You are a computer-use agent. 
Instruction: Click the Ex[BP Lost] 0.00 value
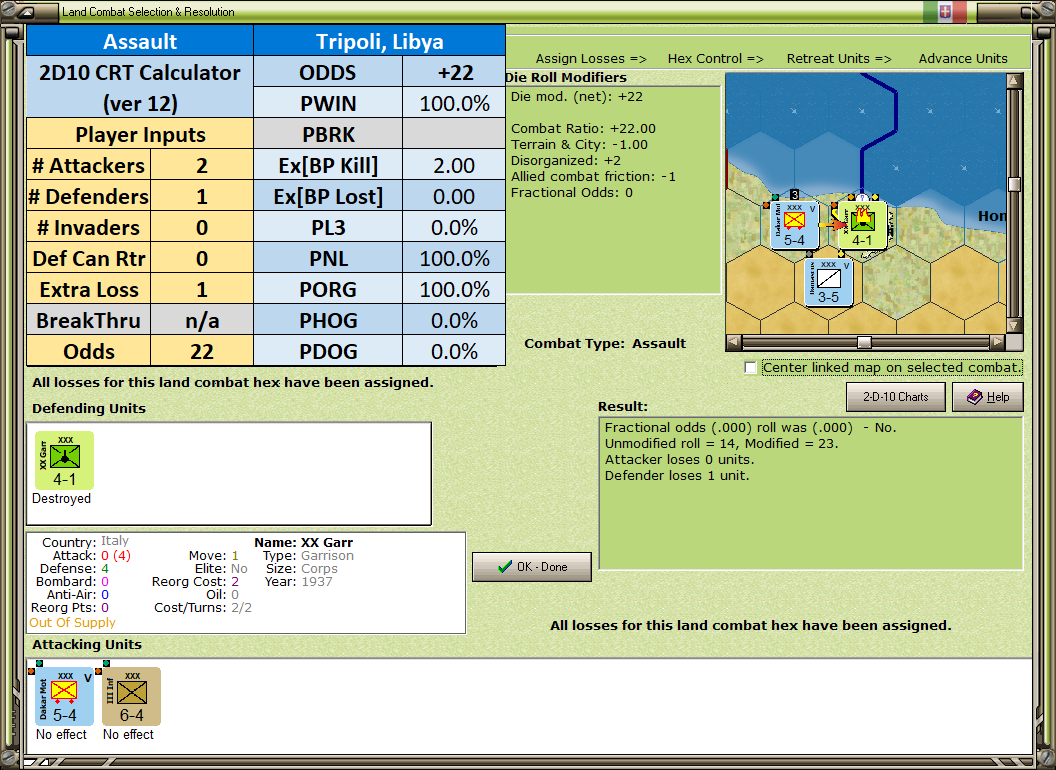454,197
